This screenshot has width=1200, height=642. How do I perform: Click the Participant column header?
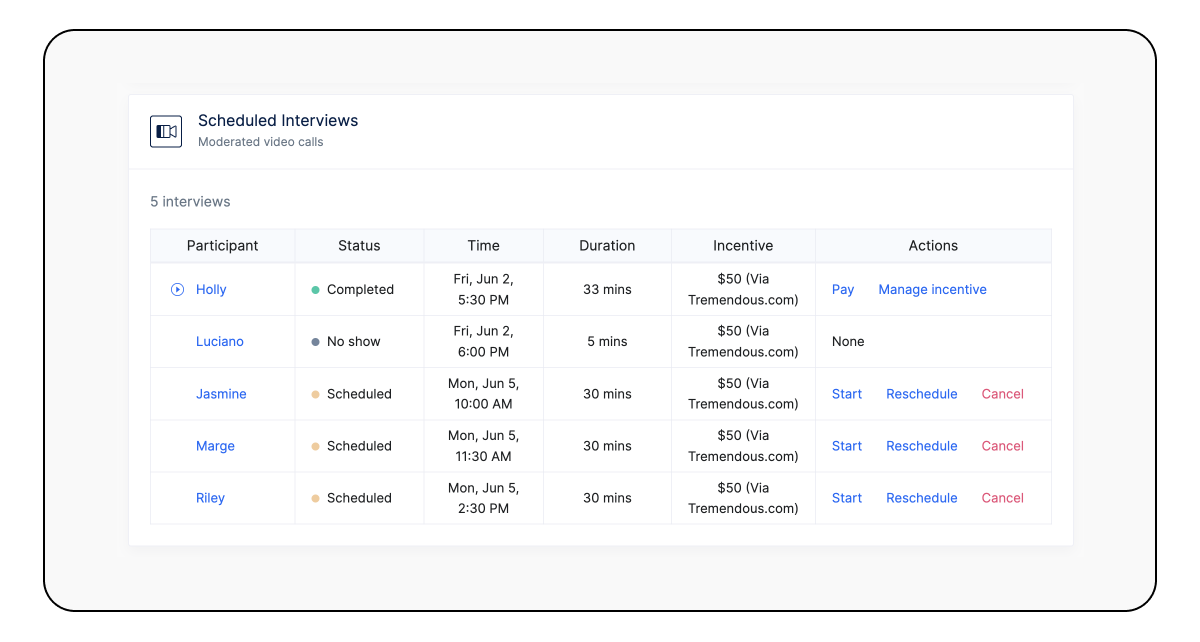[223, 246]
